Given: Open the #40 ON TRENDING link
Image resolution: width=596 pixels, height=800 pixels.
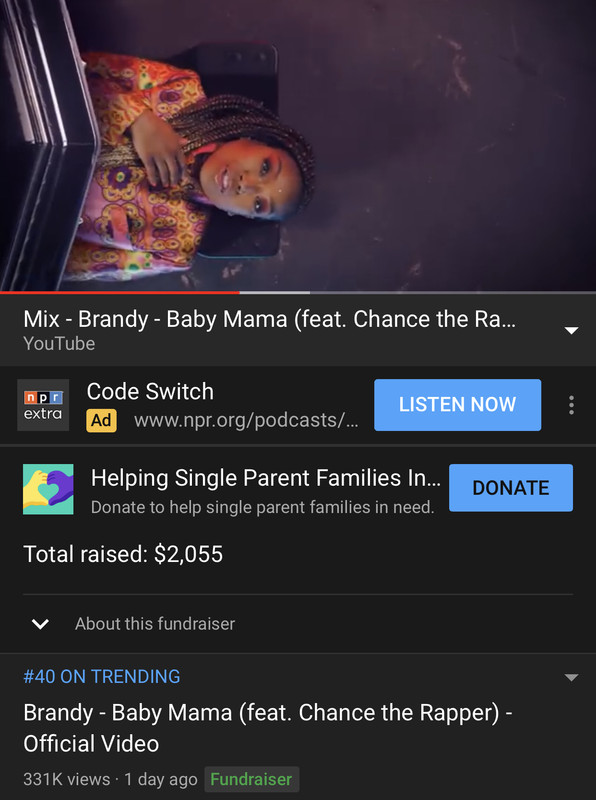Looking at the screenshot, I should [102, 677].
